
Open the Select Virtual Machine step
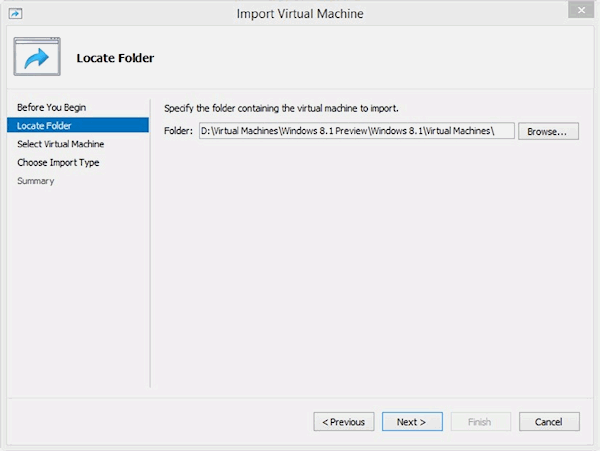pos(60,144)
